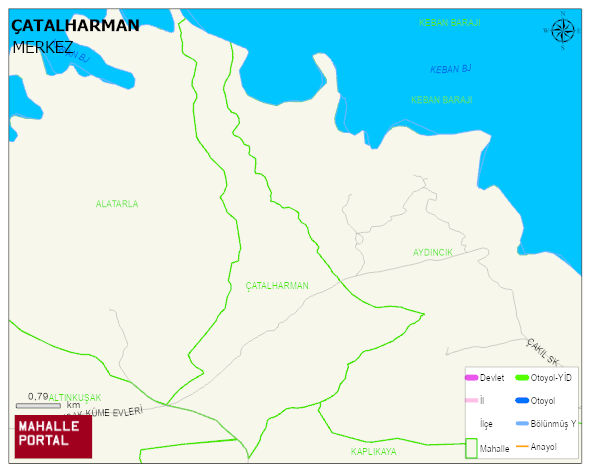Viewport: 591px width, 472px height.
Task: Click the Bölünmüş Y legend label
Action: [x=553, y=424]
